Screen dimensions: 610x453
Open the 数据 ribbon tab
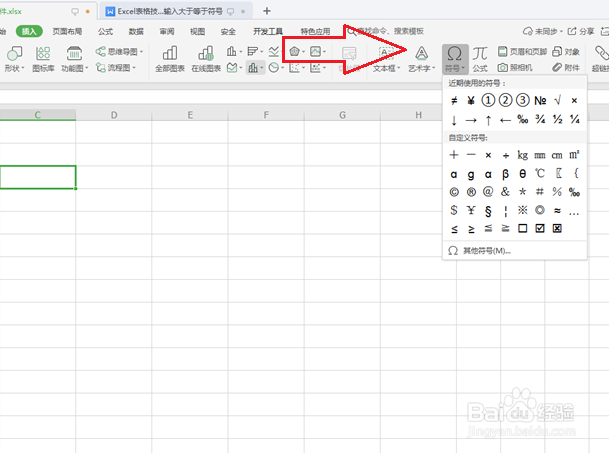136,32
